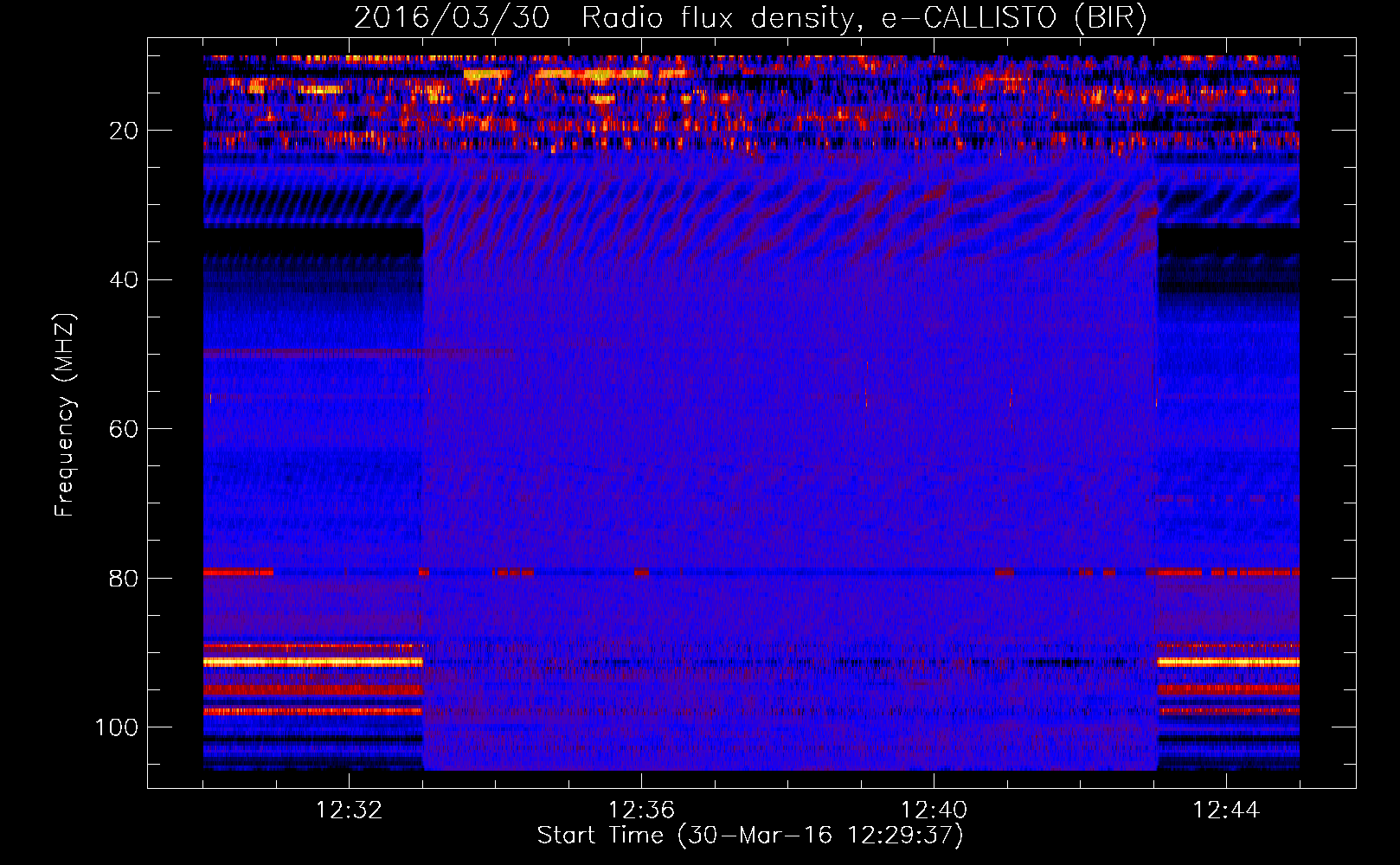Viewport: 1400px width, 865px height.
Task: Click the 12:44 time tick label
Action: (x=1226, y=811)
